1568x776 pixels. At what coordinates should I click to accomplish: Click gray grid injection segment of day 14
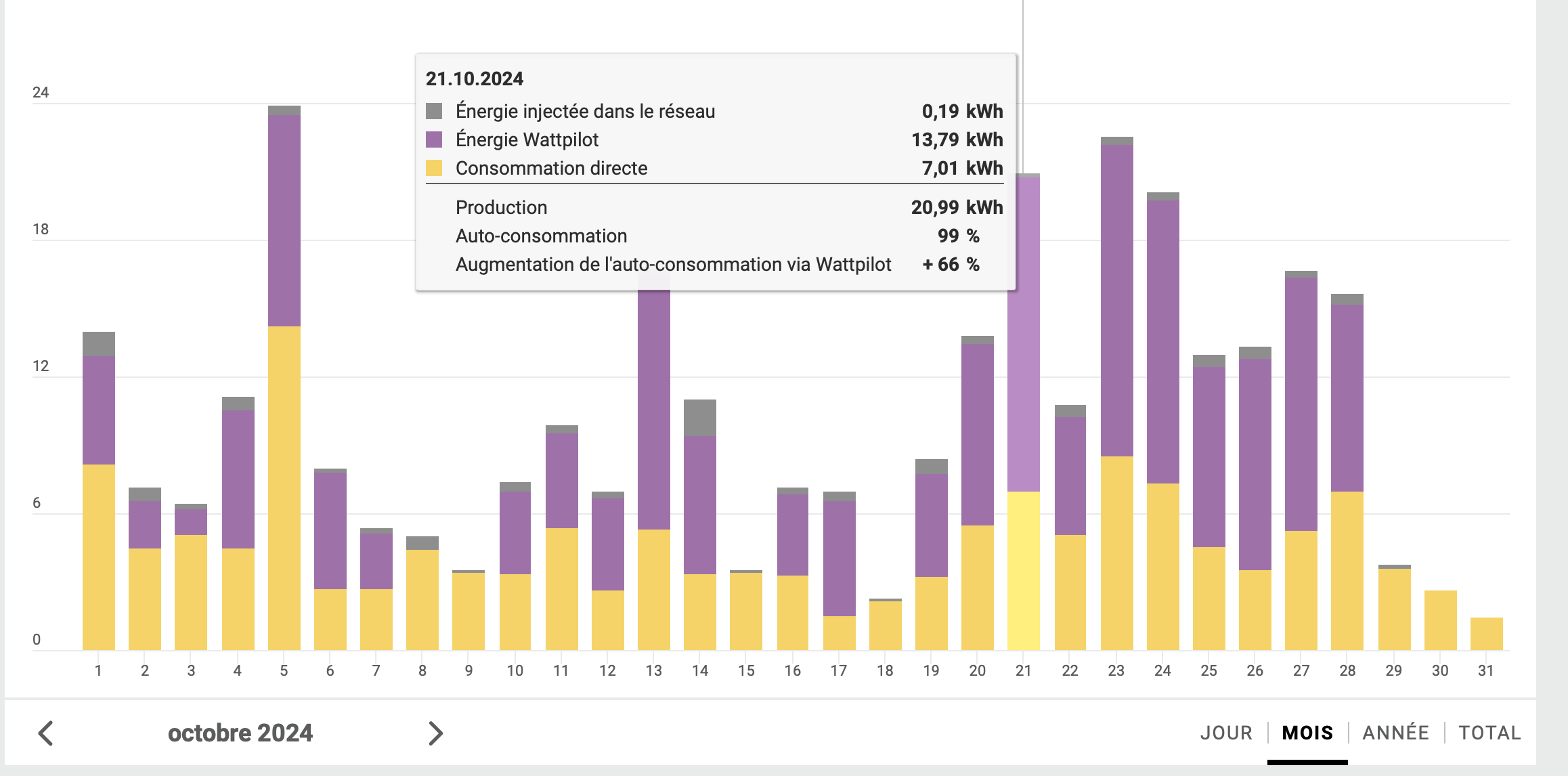(700, 418)
